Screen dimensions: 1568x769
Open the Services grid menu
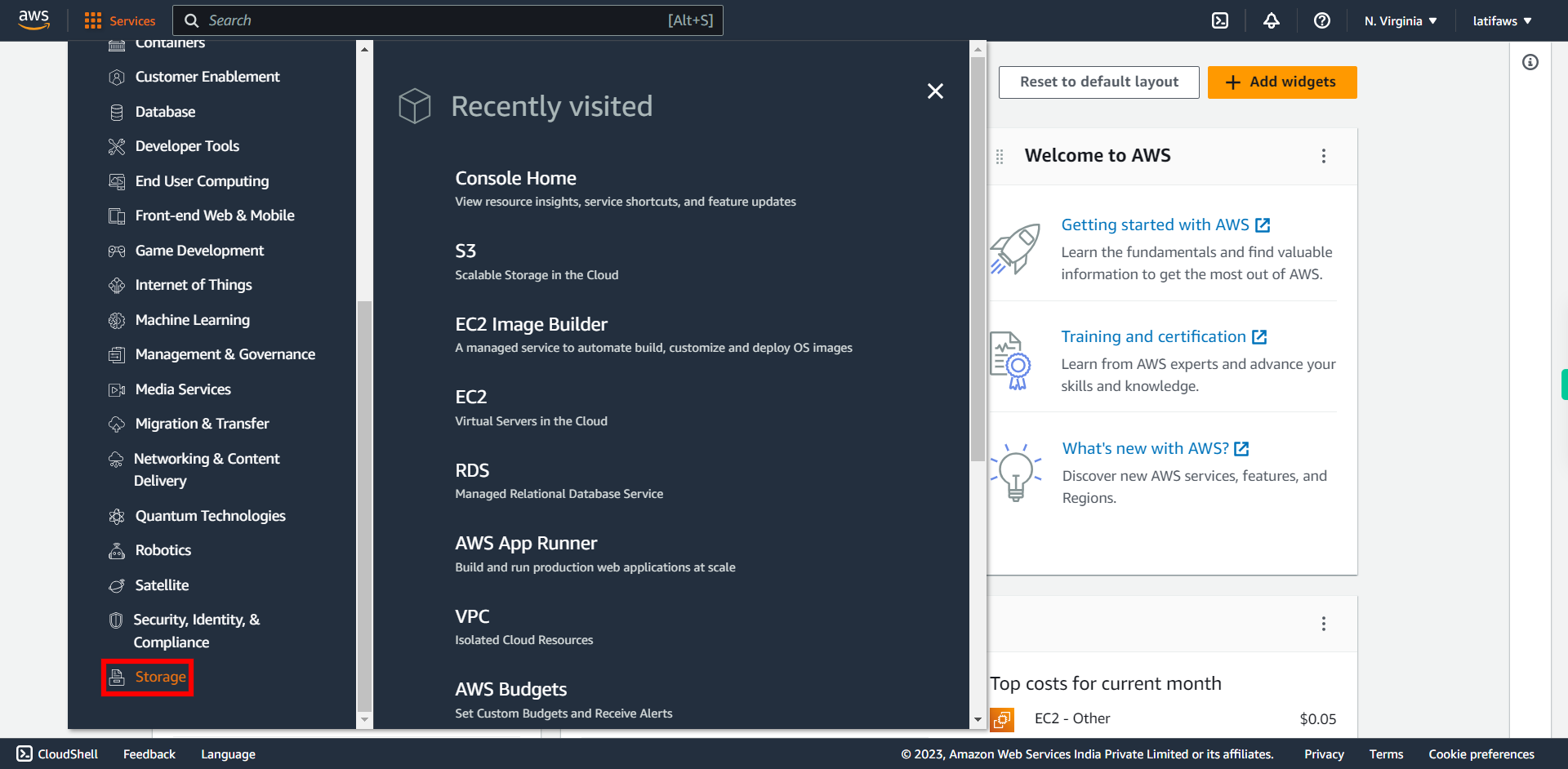(119, 20)
